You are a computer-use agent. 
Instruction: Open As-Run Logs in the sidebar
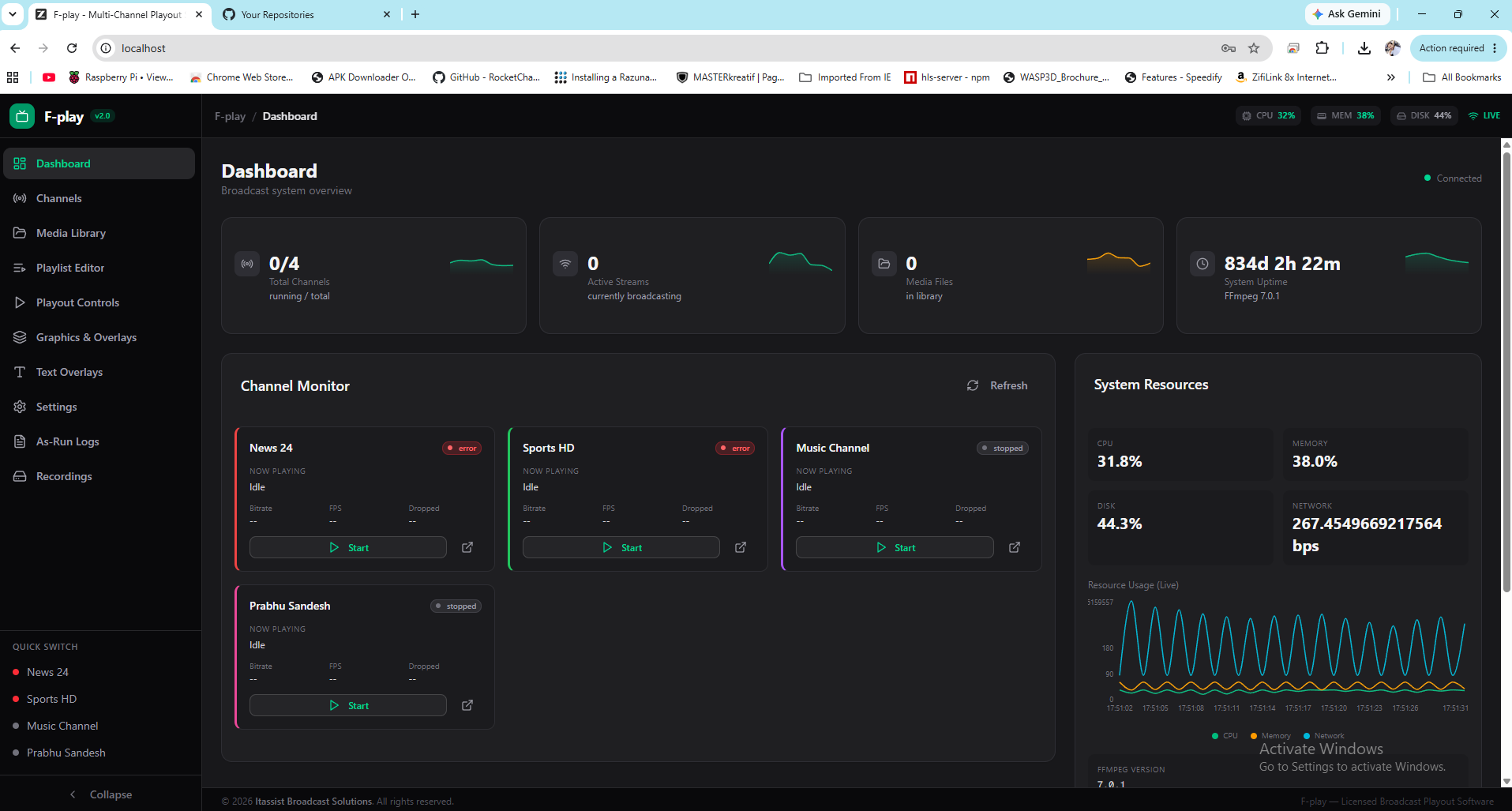click(x=99, y=441)
